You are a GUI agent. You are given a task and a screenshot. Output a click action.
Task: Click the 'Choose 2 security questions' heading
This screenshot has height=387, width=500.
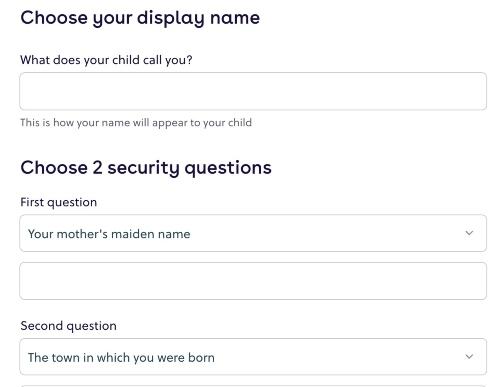click(146, 168)
